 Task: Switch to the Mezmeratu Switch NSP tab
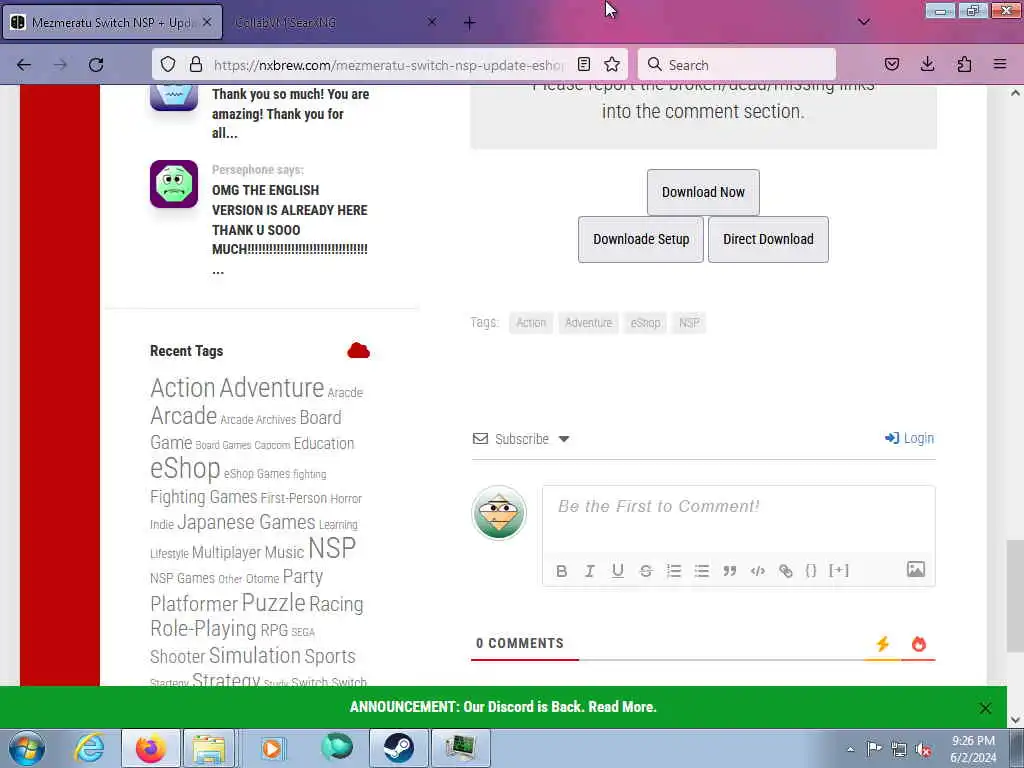[x=112, y=22]
